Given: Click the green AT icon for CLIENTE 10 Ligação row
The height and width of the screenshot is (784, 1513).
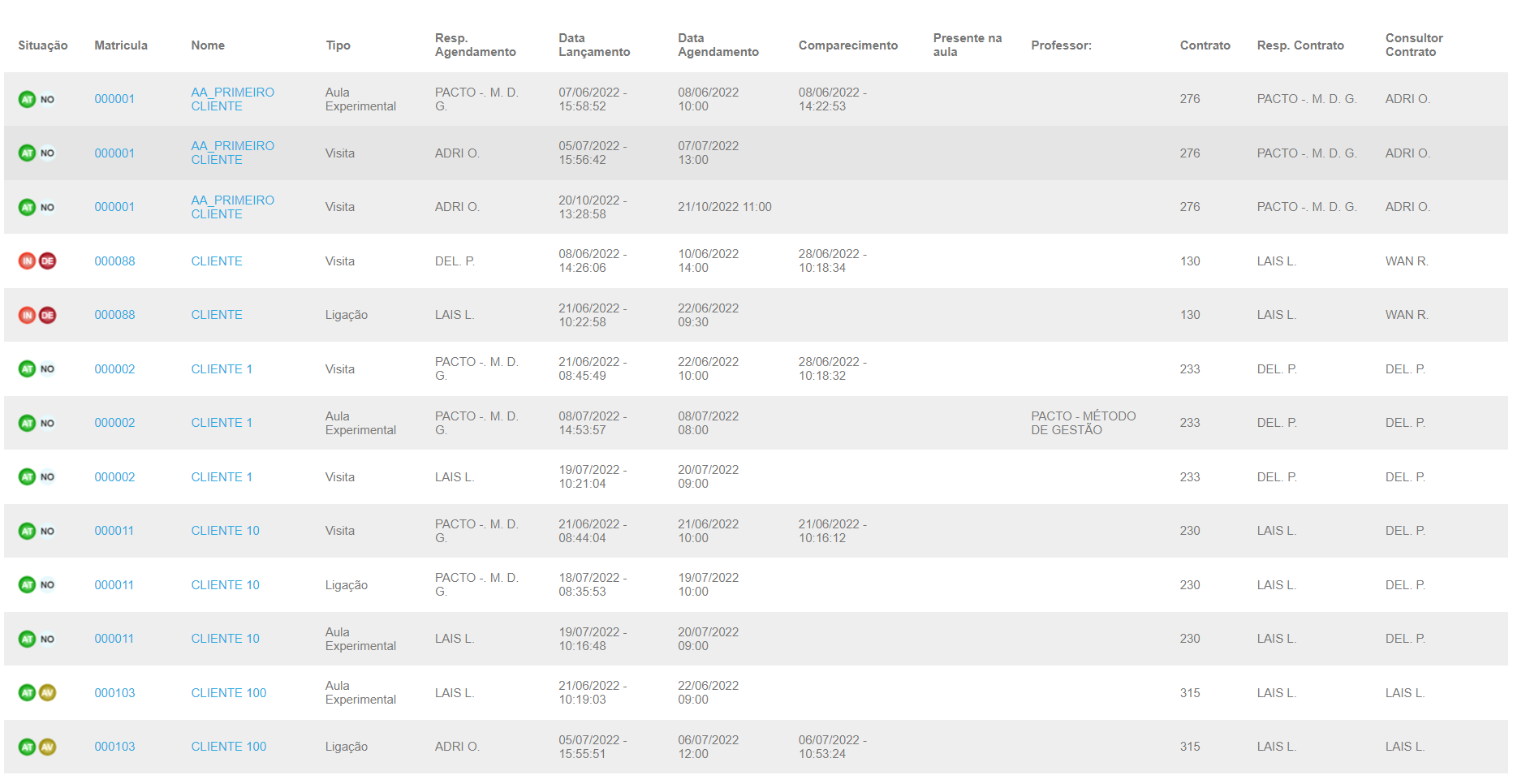Looking at the screenshot, I should click(x=27, y=585).
